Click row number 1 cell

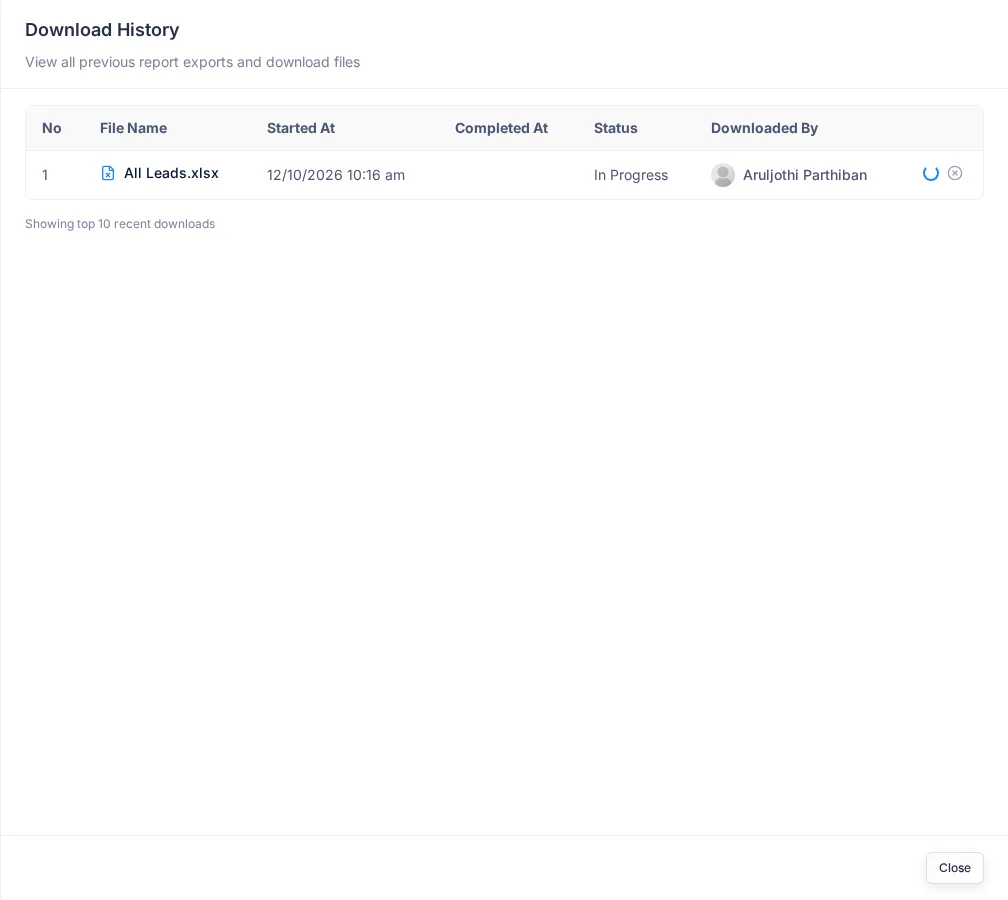point(45,175)
